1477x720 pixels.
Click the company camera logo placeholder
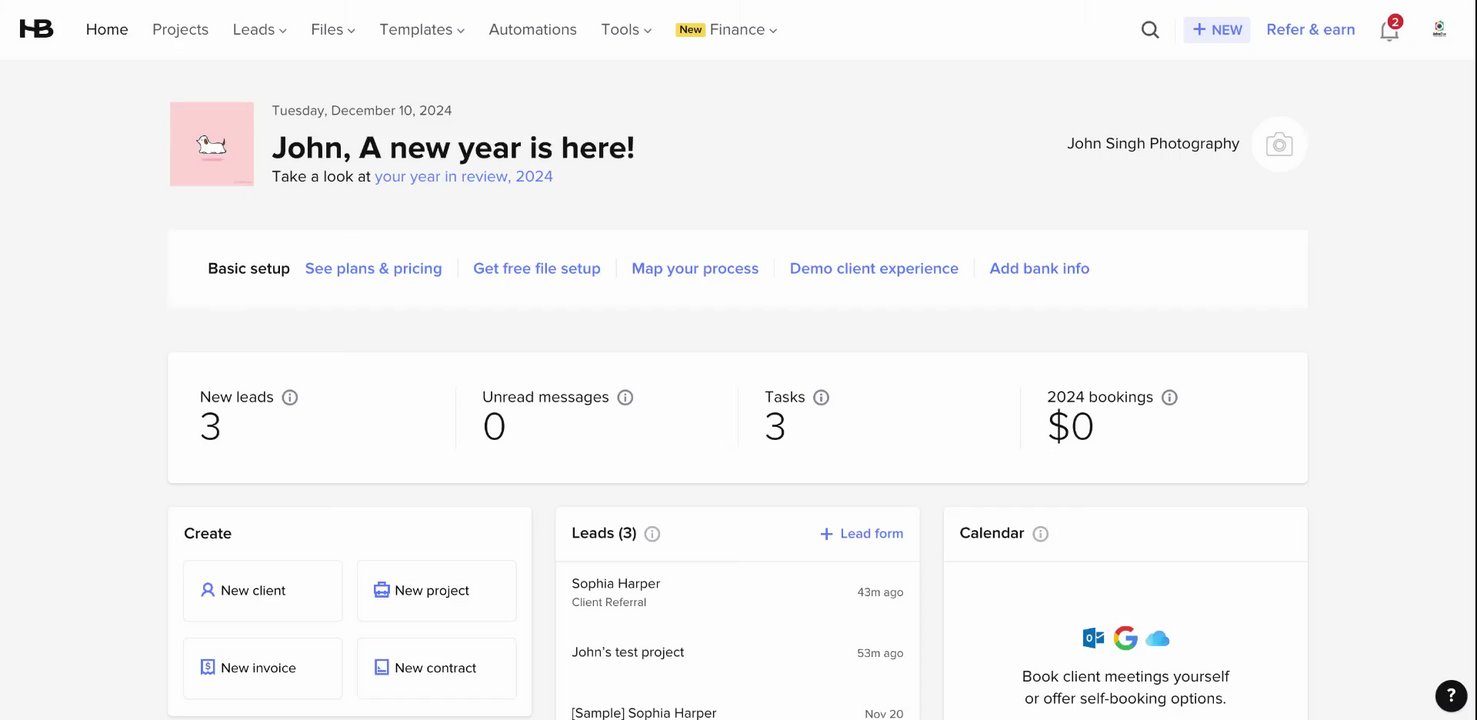[x=1279, y=144]
